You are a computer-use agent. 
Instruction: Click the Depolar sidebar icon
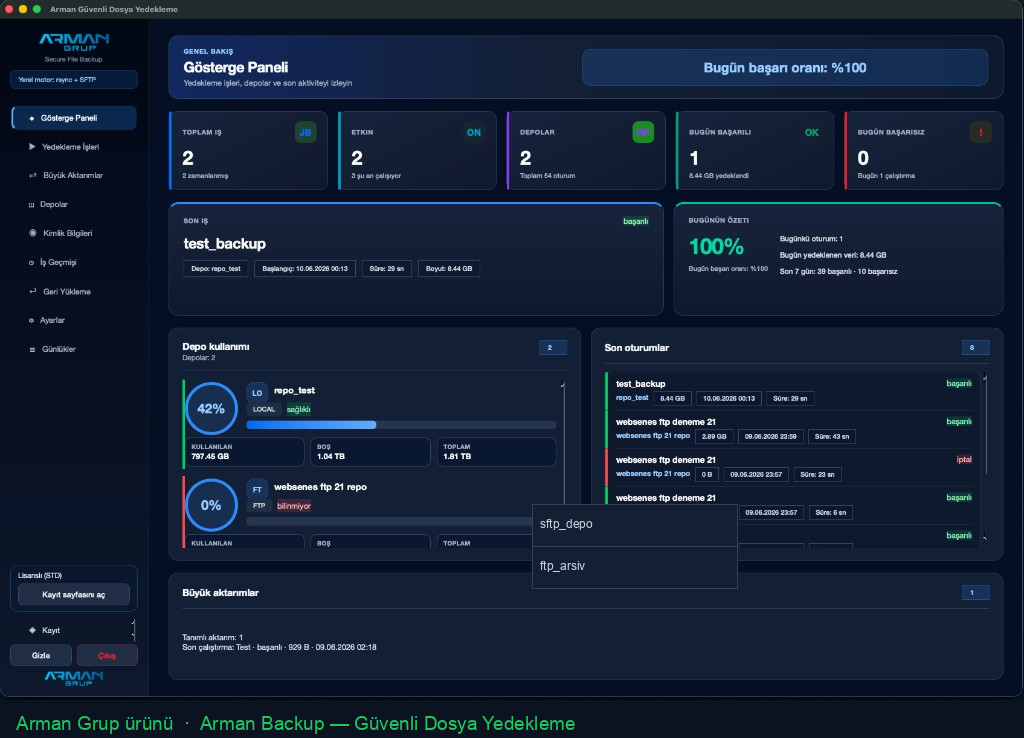(x=31, y=204)
